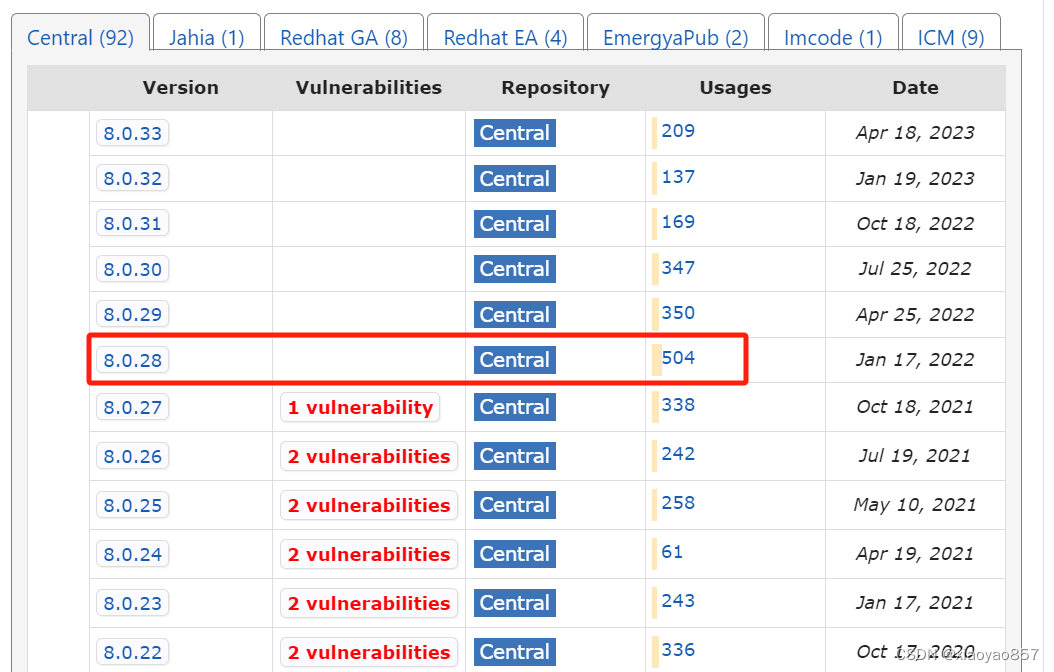
Task: Open the 169 usages link
Action: point(678,222)
